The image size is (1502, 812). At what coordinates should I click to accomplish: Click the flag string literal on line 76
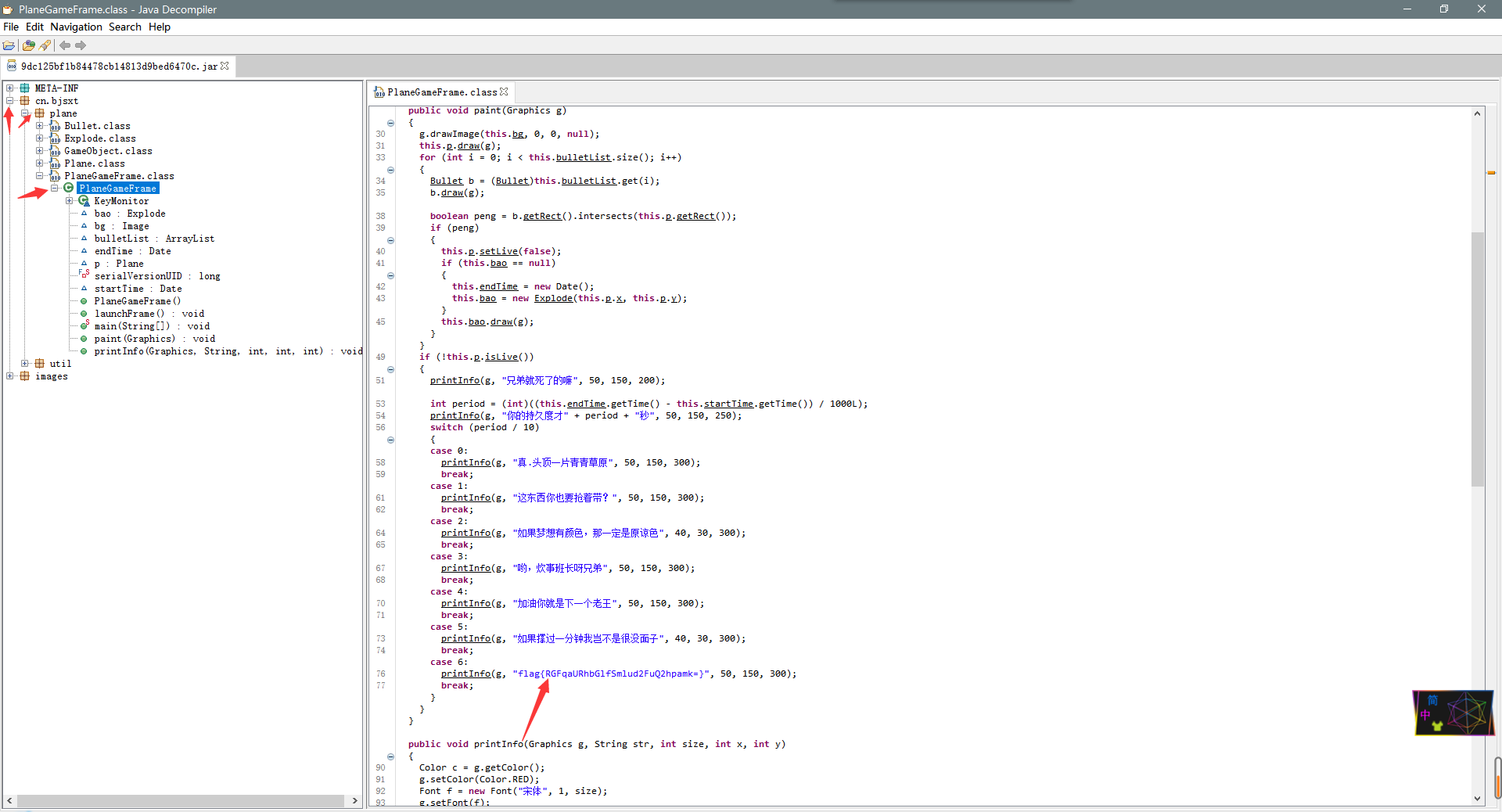click(x=611, y=674)
